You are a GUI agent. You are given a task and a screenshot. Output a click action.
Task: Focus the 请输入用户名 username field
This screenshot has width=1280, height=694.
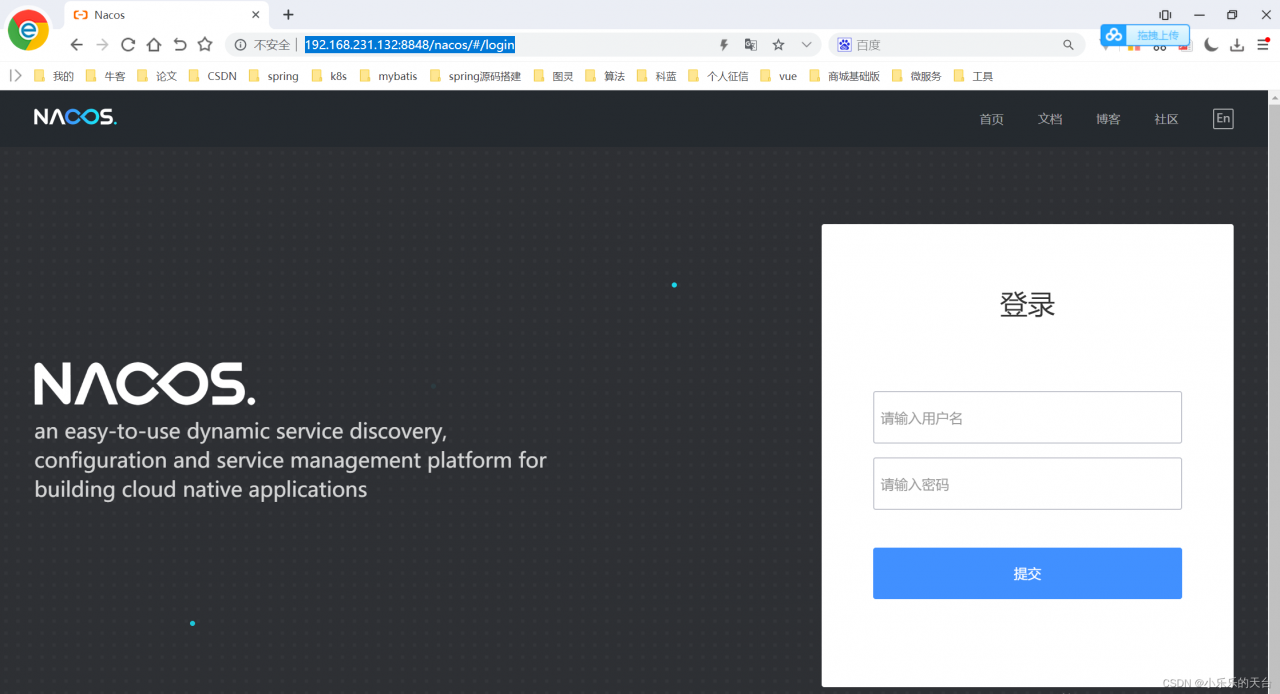coord(1027,417)
